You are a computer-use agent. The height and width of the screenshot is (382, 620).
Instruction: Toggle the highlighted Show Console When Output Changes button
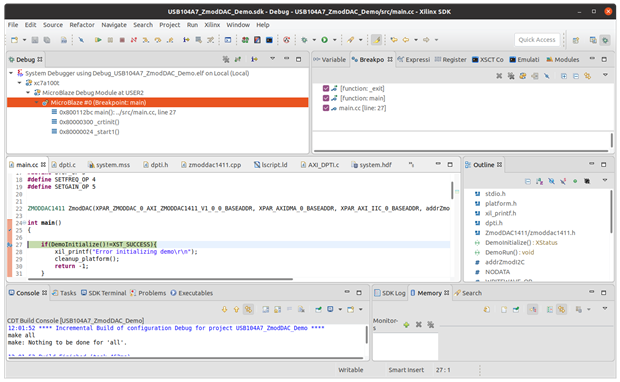248,309
